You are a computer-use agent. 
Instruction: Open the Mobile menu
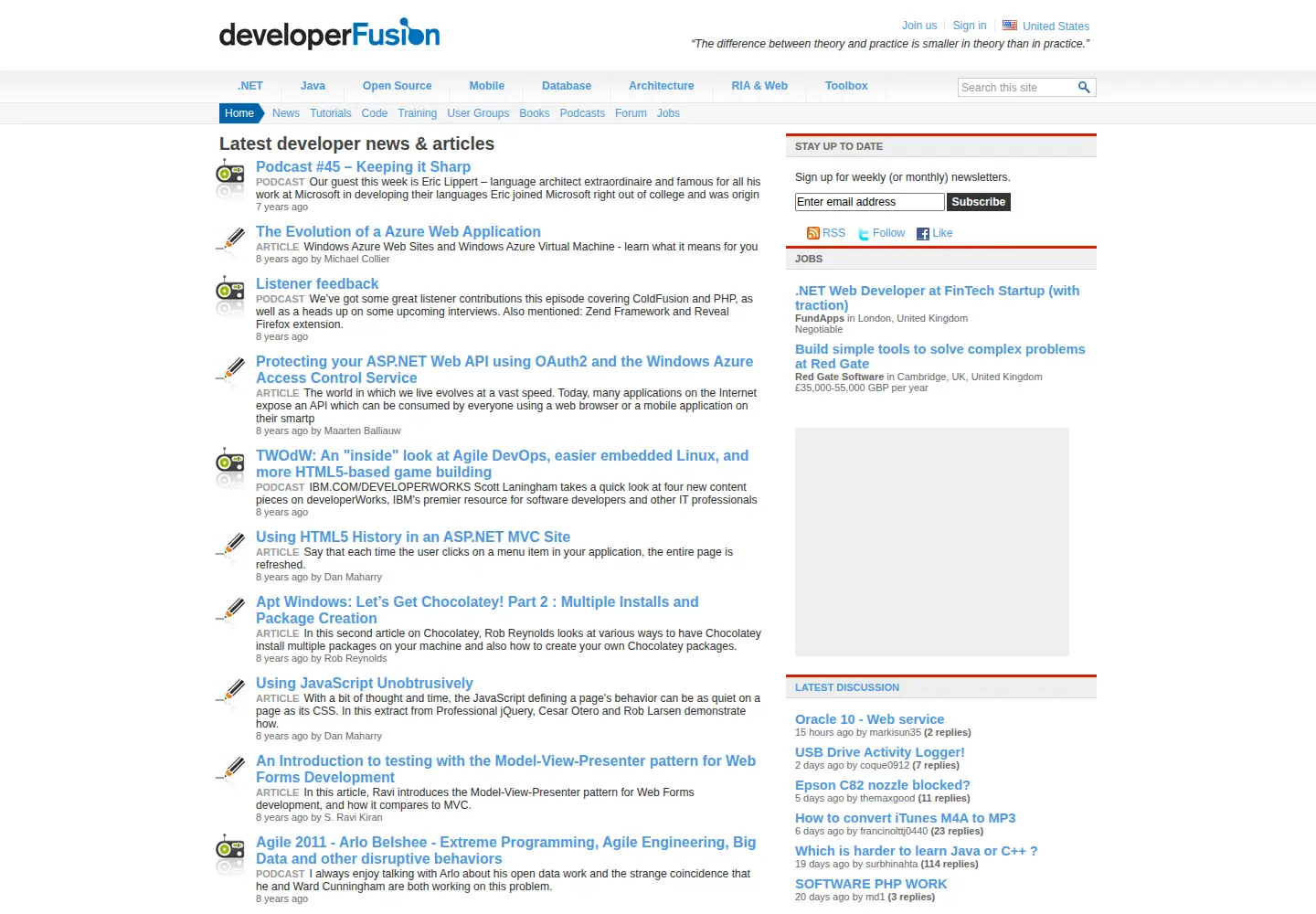(487, 86)
